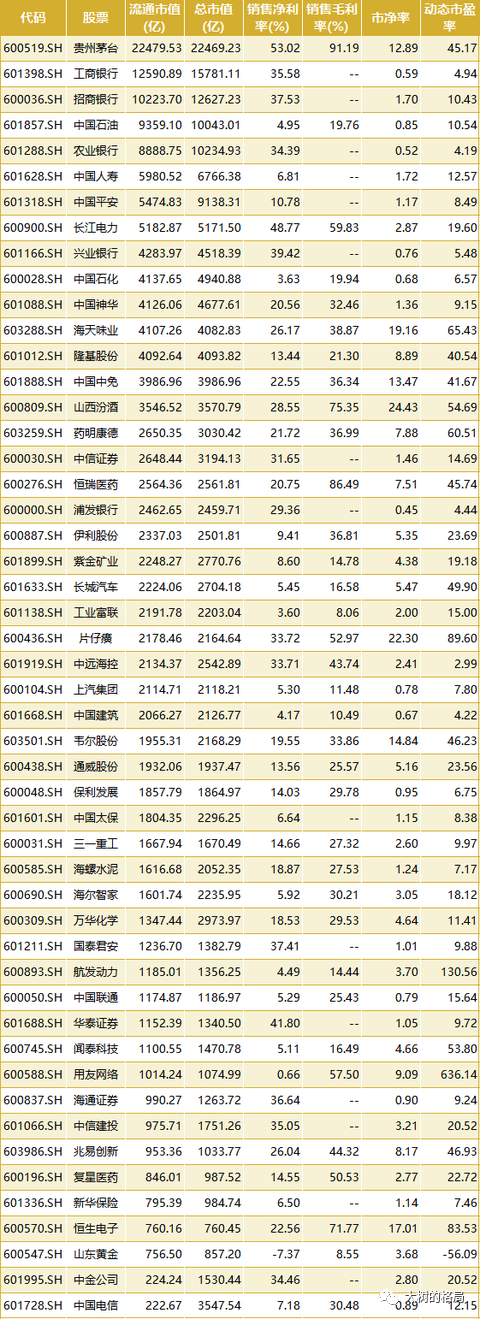Click the 动态市盈率 column header

click(x=449, y=18)
